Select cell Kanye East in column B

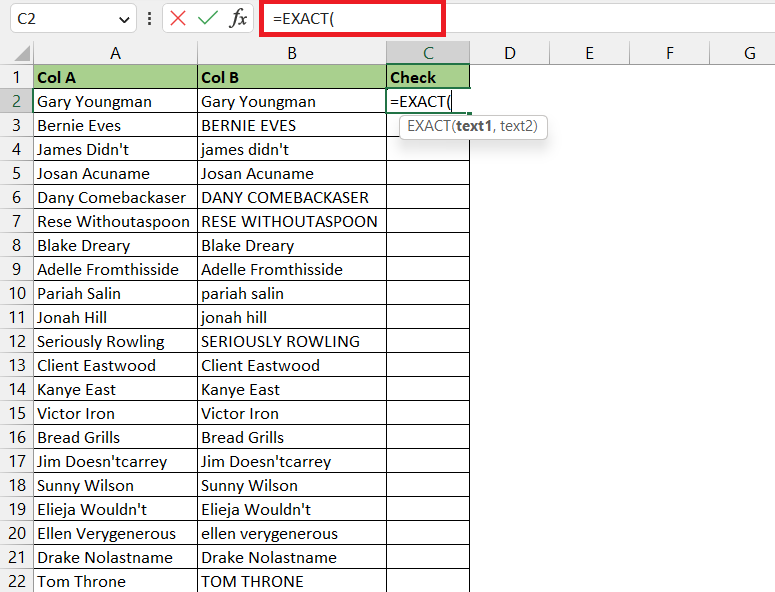pos(292,389)
